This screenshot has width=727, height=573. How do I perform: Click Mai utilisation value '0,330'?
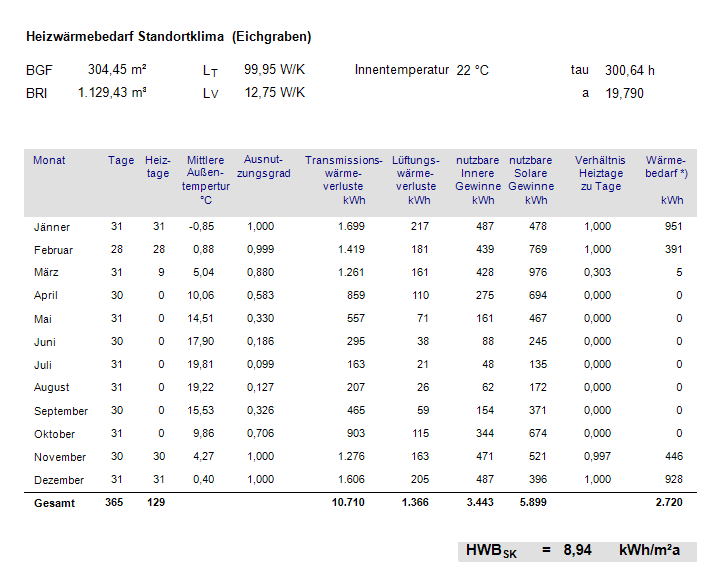260,318
